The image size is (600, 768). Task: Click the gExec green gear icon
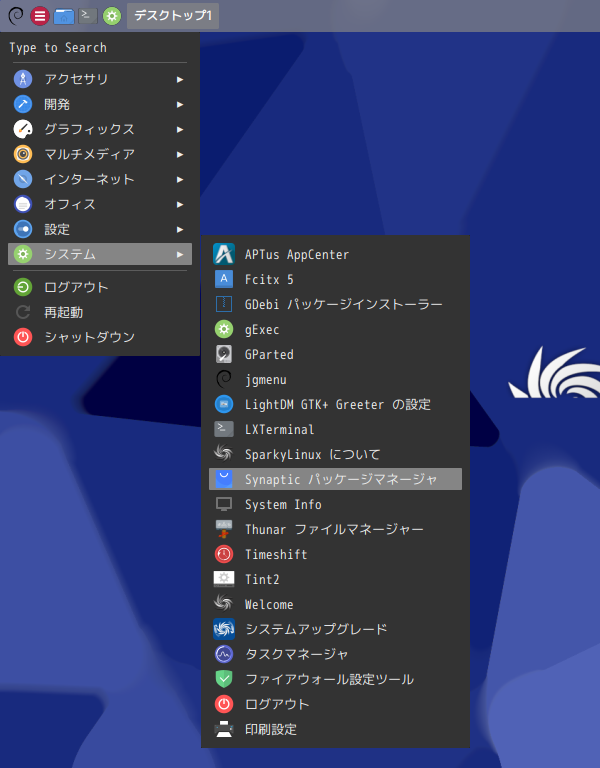(x=224, y=329)
